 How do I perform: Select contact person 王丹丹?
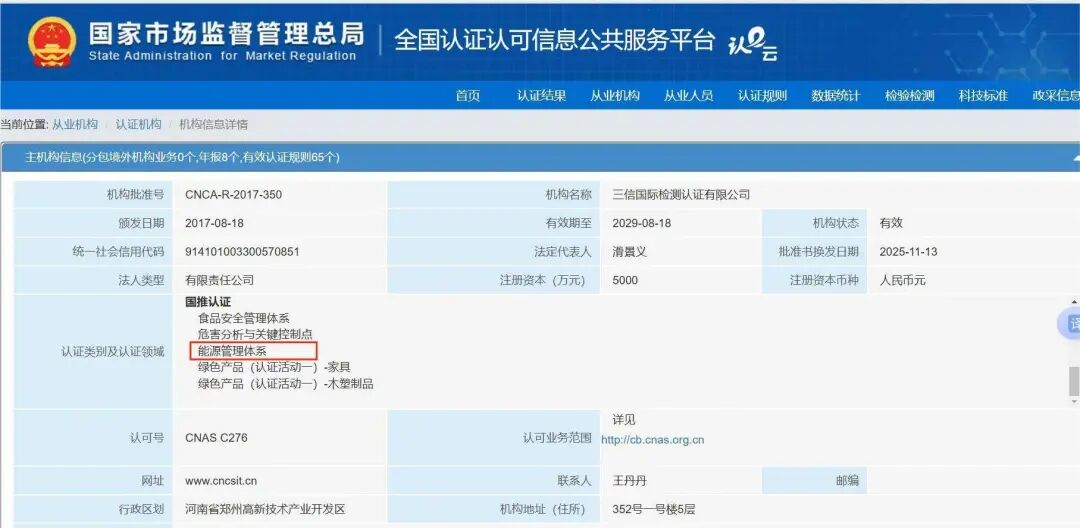629,481
